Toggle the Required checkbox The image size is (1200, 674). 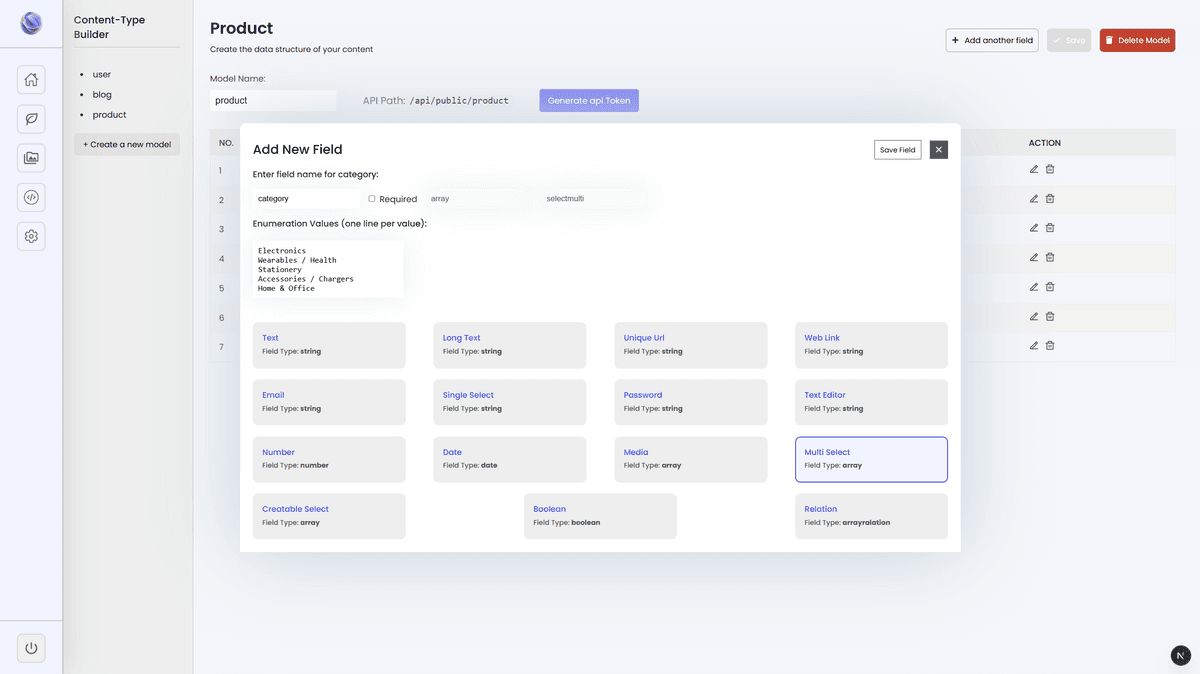(x=372, y=199)
